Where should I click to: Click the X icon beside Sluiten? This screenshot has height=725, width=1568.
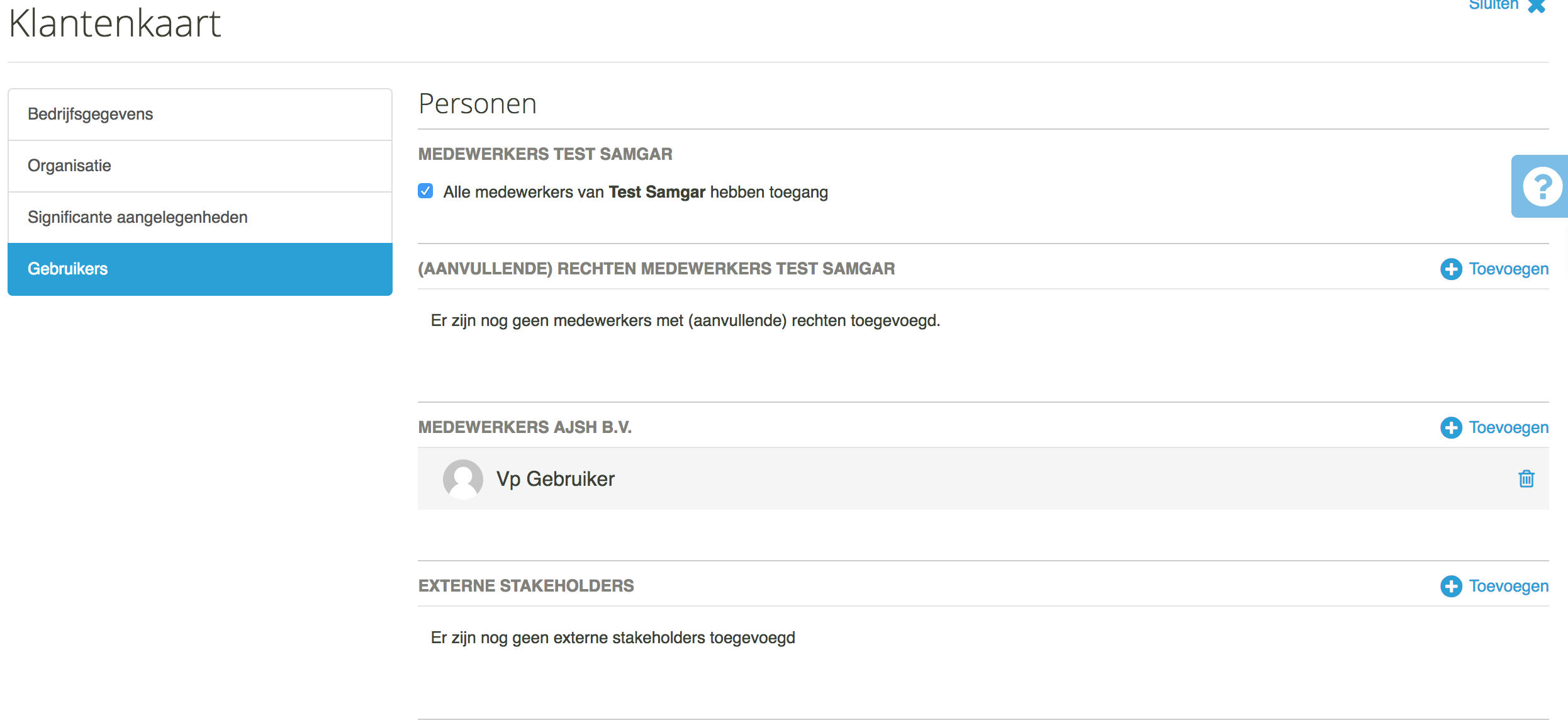tap(1537, 6)
